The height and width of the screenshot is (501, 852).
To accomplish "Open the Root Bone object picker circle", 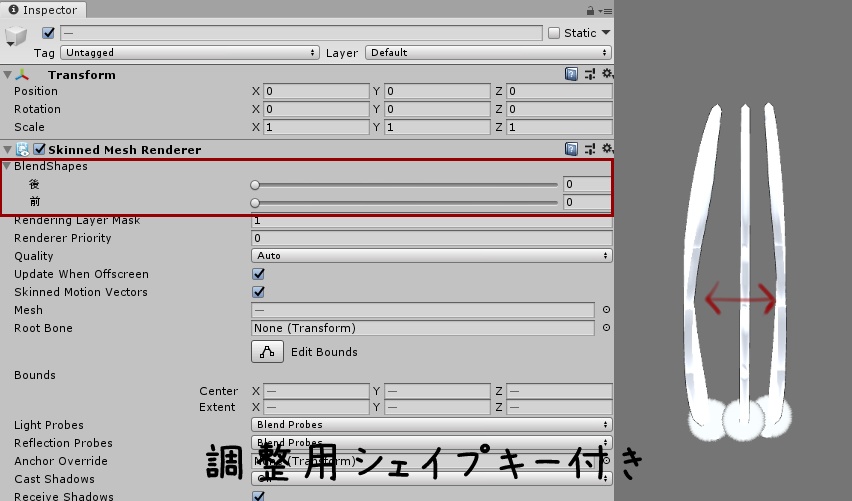I will (x=606, y=328).
